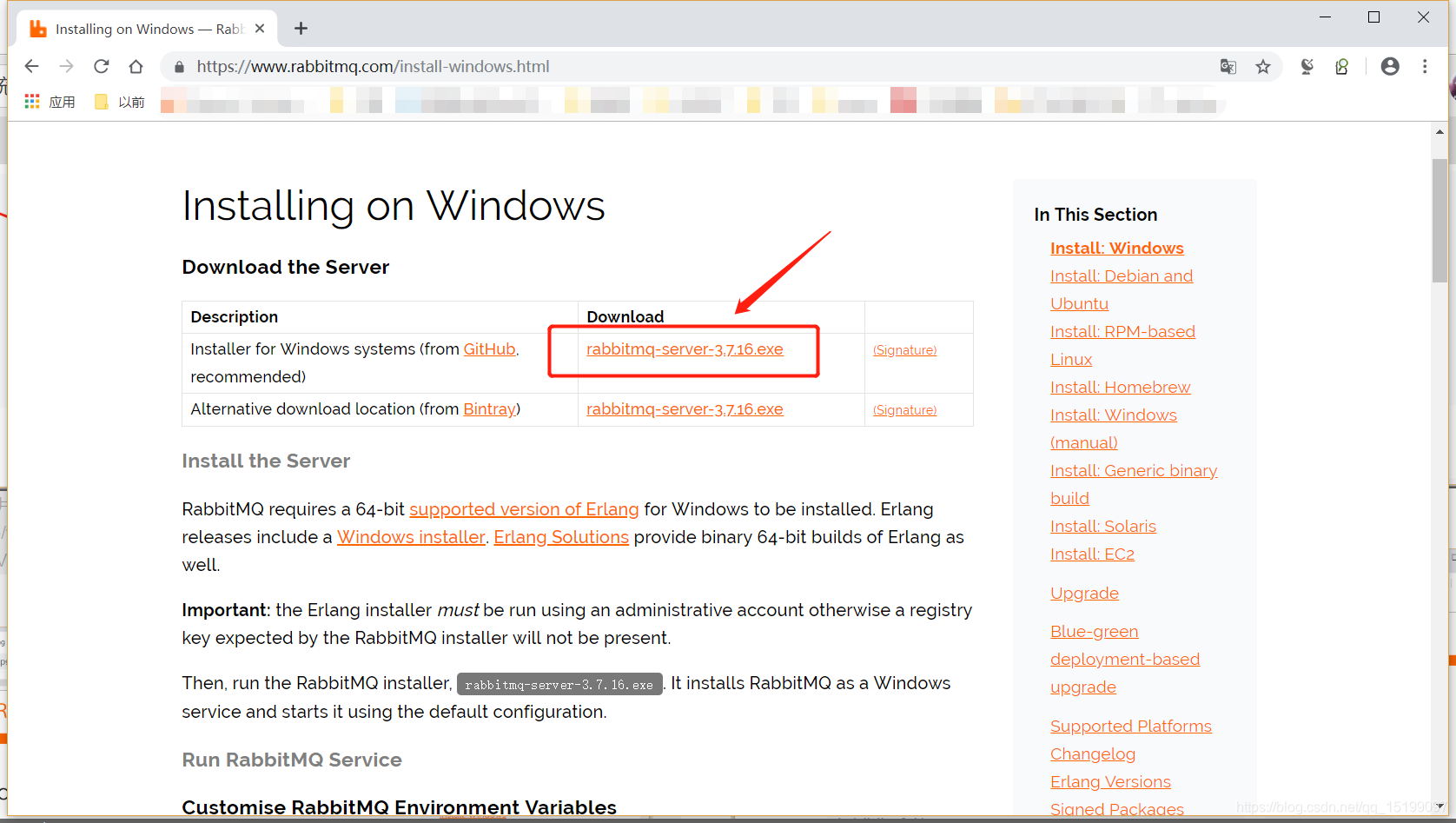Open Blue-green deployment-based upgrade link
The image size is (1456, 823).
(x=1124, y=660)
